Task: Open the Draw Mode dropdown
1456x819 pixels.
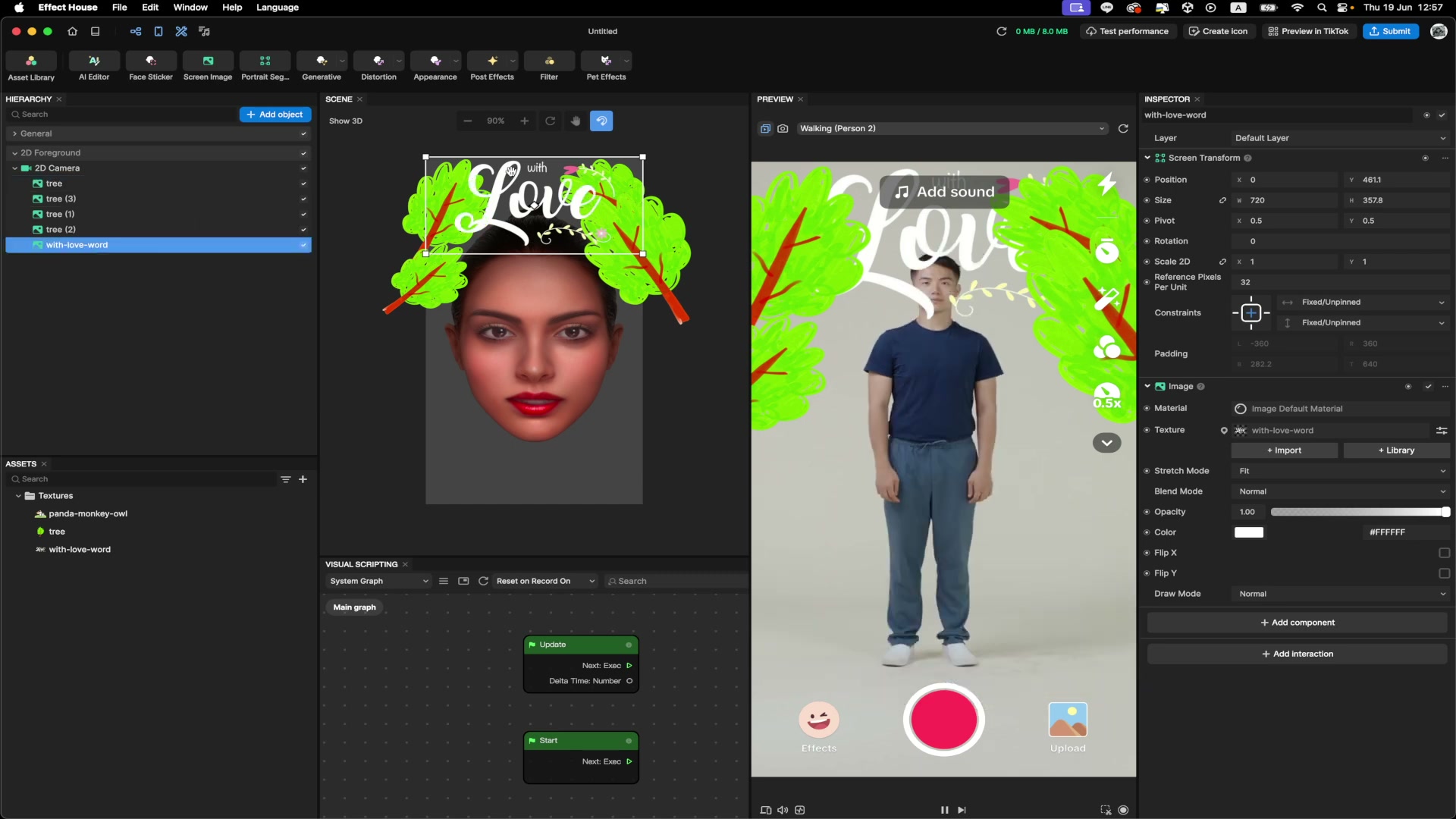Action: pyautogui.click(x=1341, y=594)
